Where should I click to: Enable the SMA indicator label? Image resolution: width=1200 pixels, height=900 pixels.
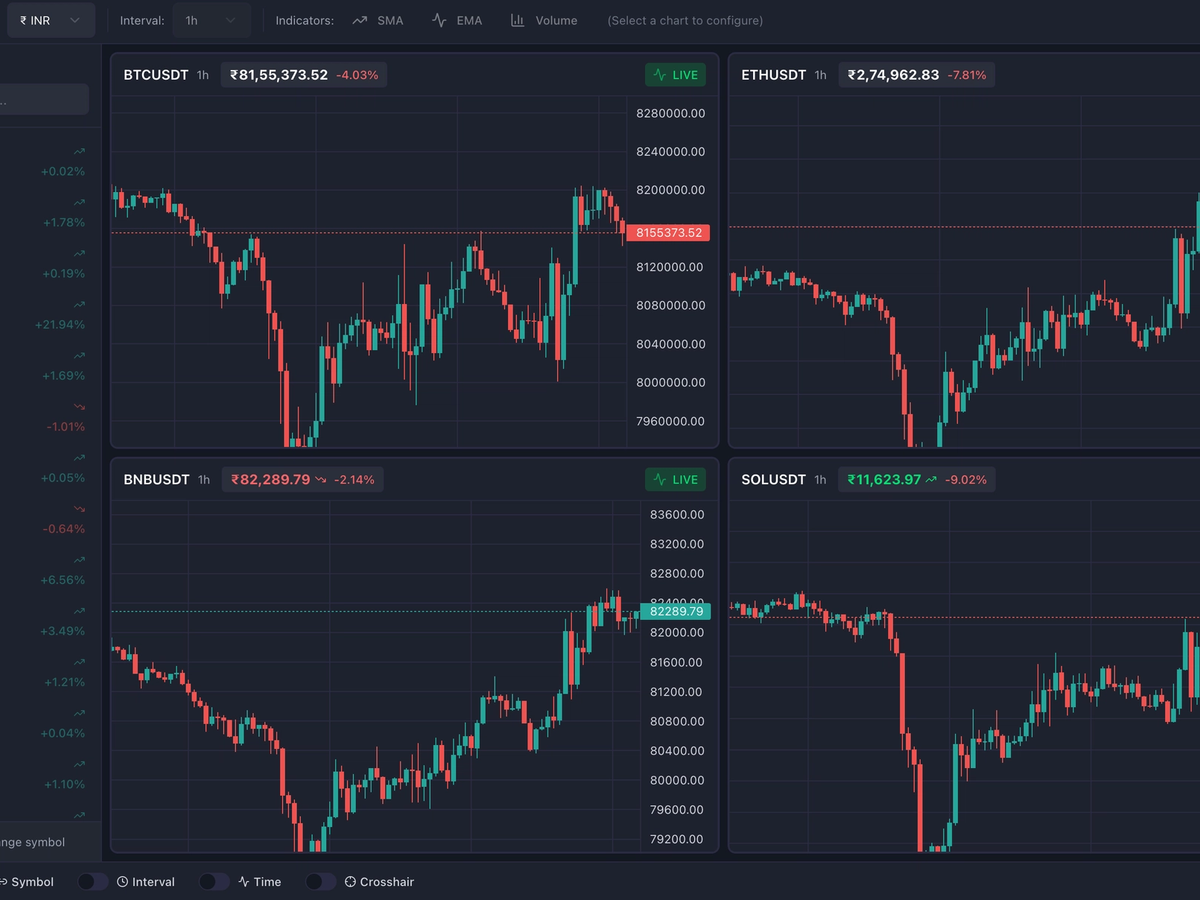coord(390,20)
